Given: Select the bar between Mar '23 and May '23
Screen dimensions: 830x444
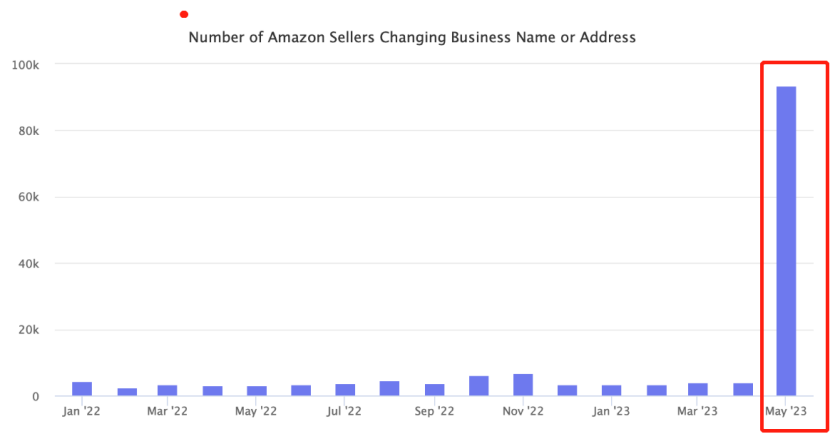Looking at the screenshot, I should (743, 389).
